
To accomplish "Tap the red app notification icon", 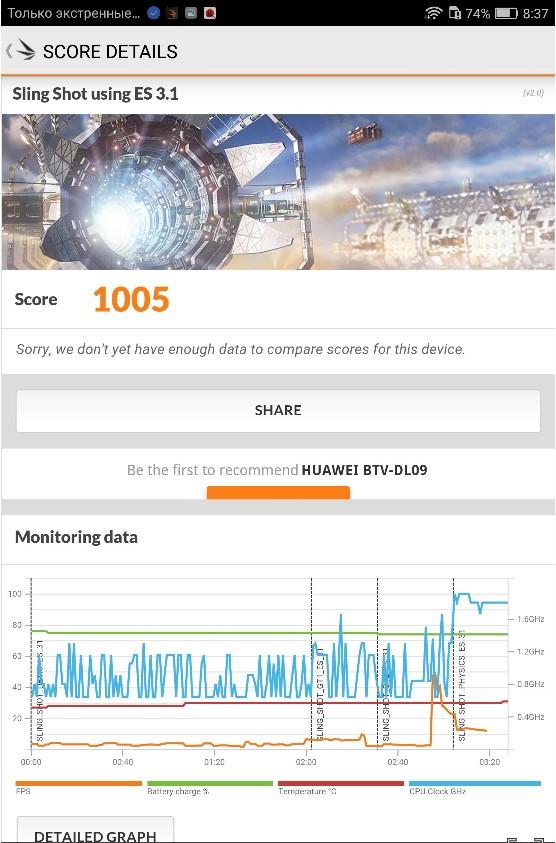I will [210, 13].
